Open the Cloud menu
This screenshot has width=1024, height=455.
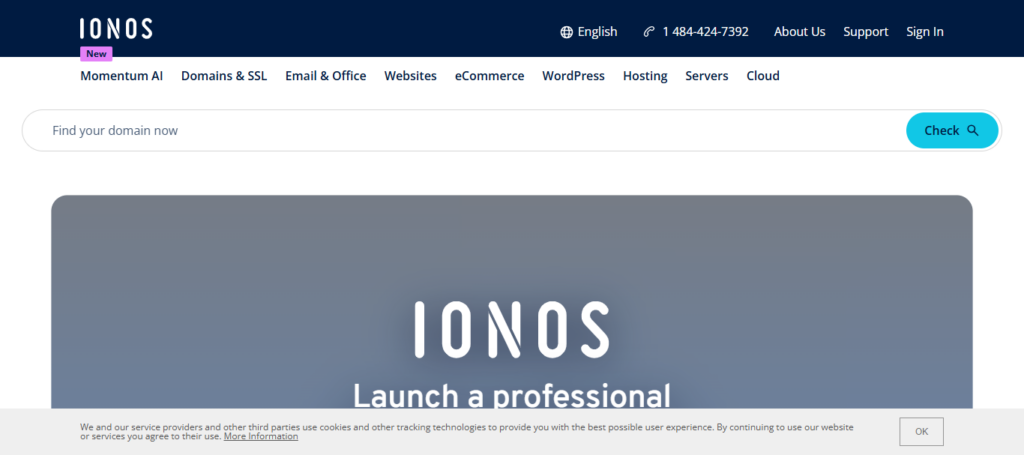(763, 76)
